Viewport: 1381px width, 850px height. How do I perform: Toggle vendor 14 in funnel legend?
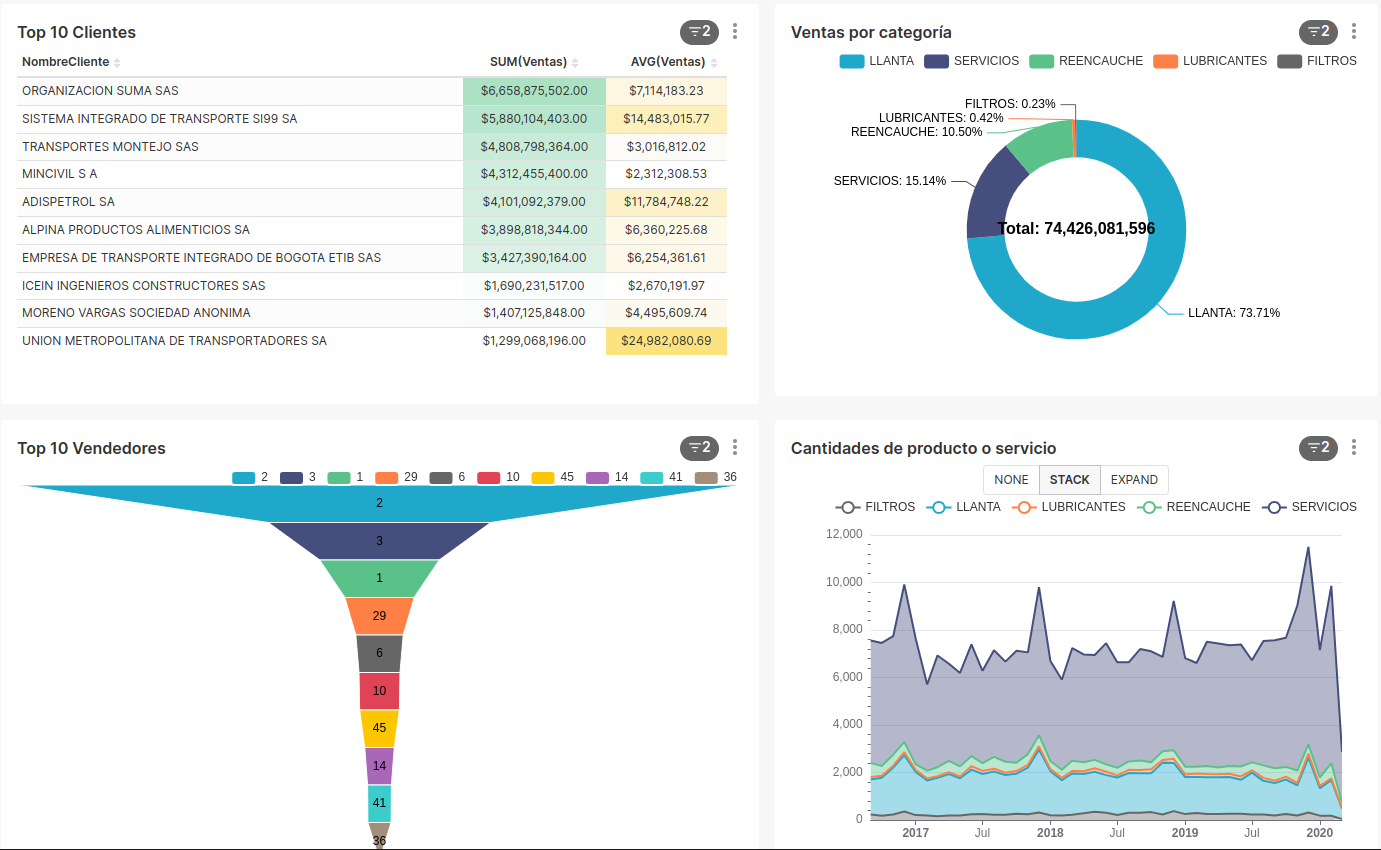607,477
